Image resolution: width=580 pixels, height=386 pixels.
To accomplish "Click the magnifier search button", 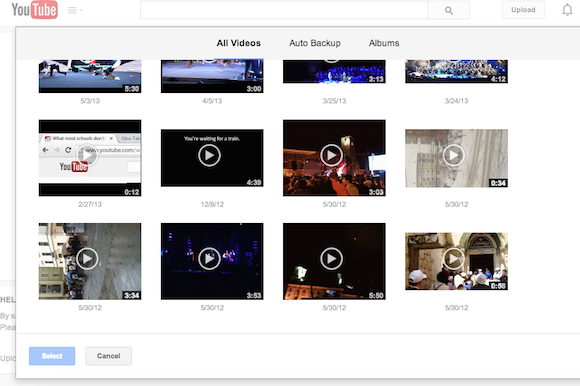I will (x=449, y=10).
